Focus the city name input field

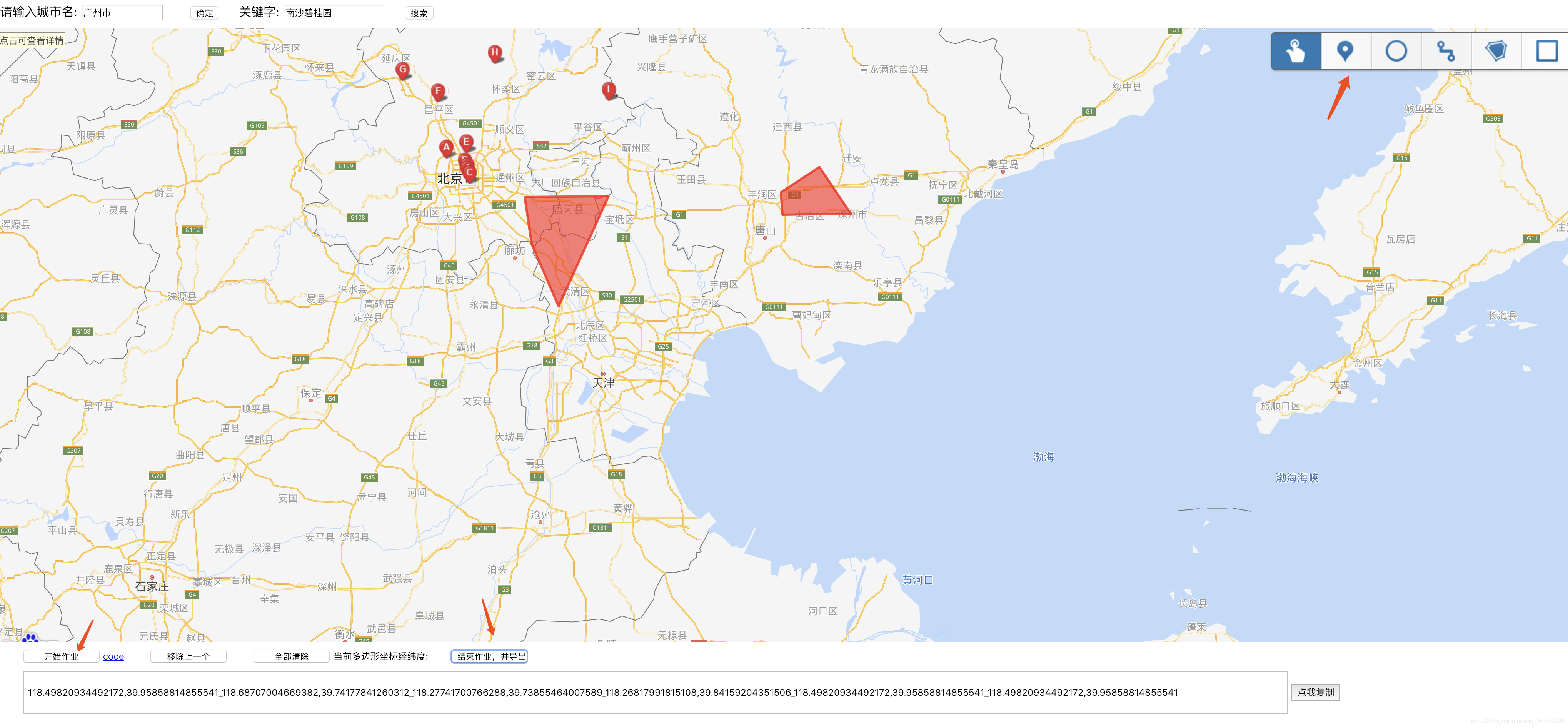tap(122, 13)
